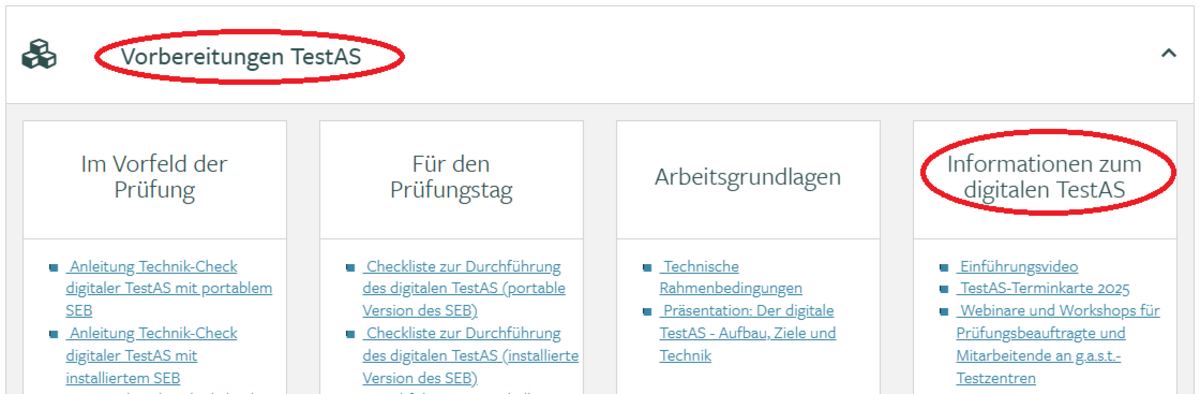This screenshot has height=394, width=1200.
Task: Open the Einführungsvideo link
Action: [x=1018, y=267]
